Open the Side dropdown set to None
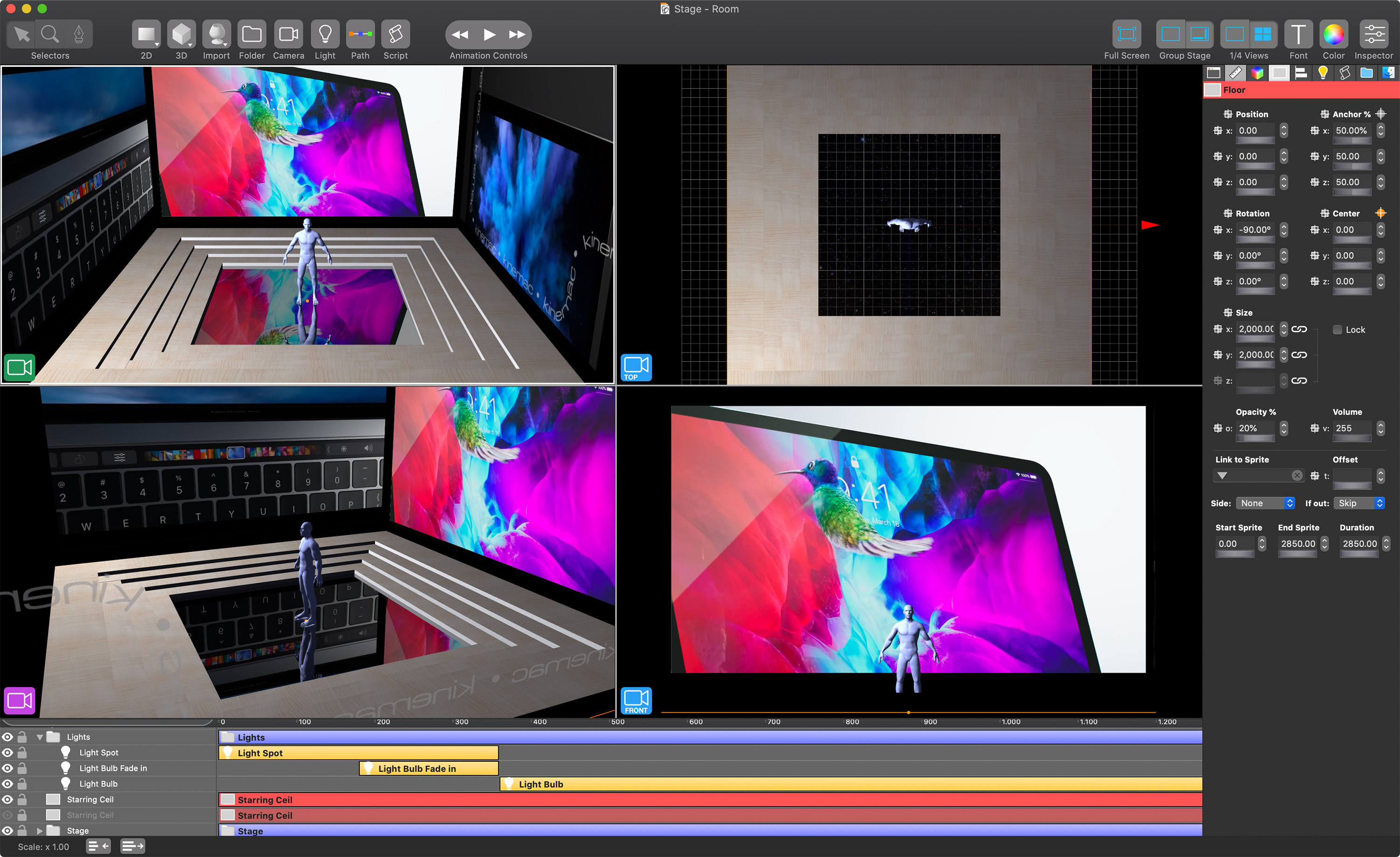1400x857 pixels. click(1265, 504)
